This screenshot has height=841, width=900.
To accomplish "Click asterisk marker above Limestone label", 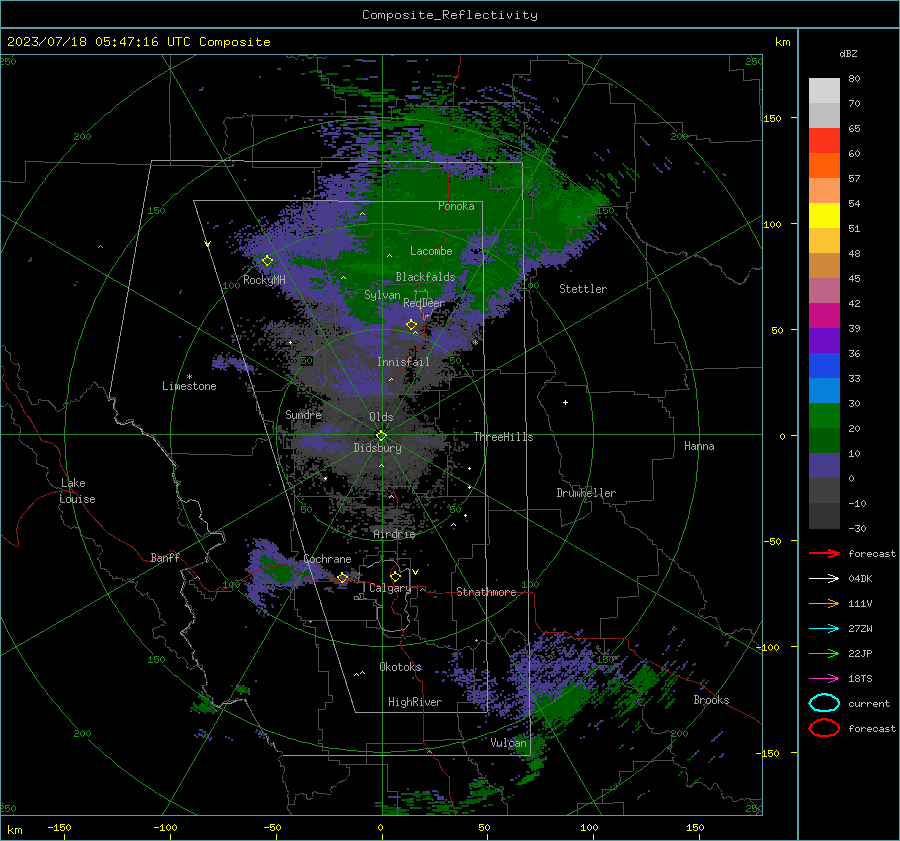I will point(189,377).
